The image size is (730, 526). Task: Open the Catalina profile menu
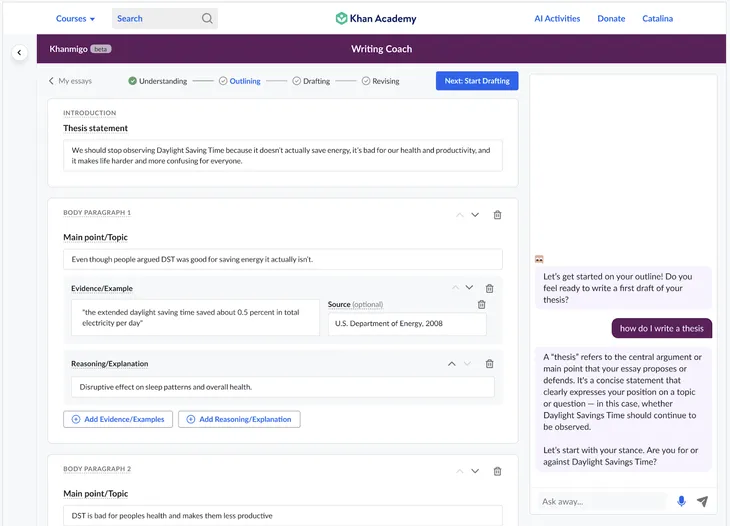point(657,19)
